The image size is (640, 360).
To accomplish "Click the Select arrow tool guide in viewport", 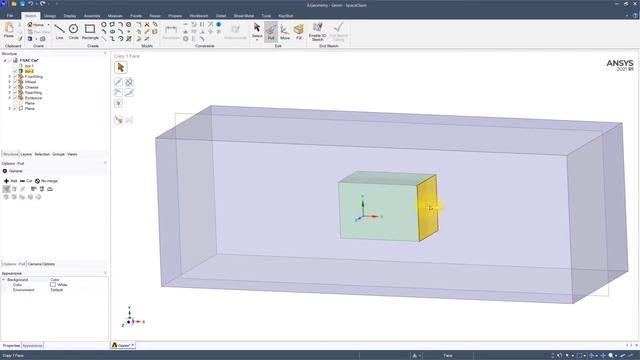I will (x=120, y=67).
